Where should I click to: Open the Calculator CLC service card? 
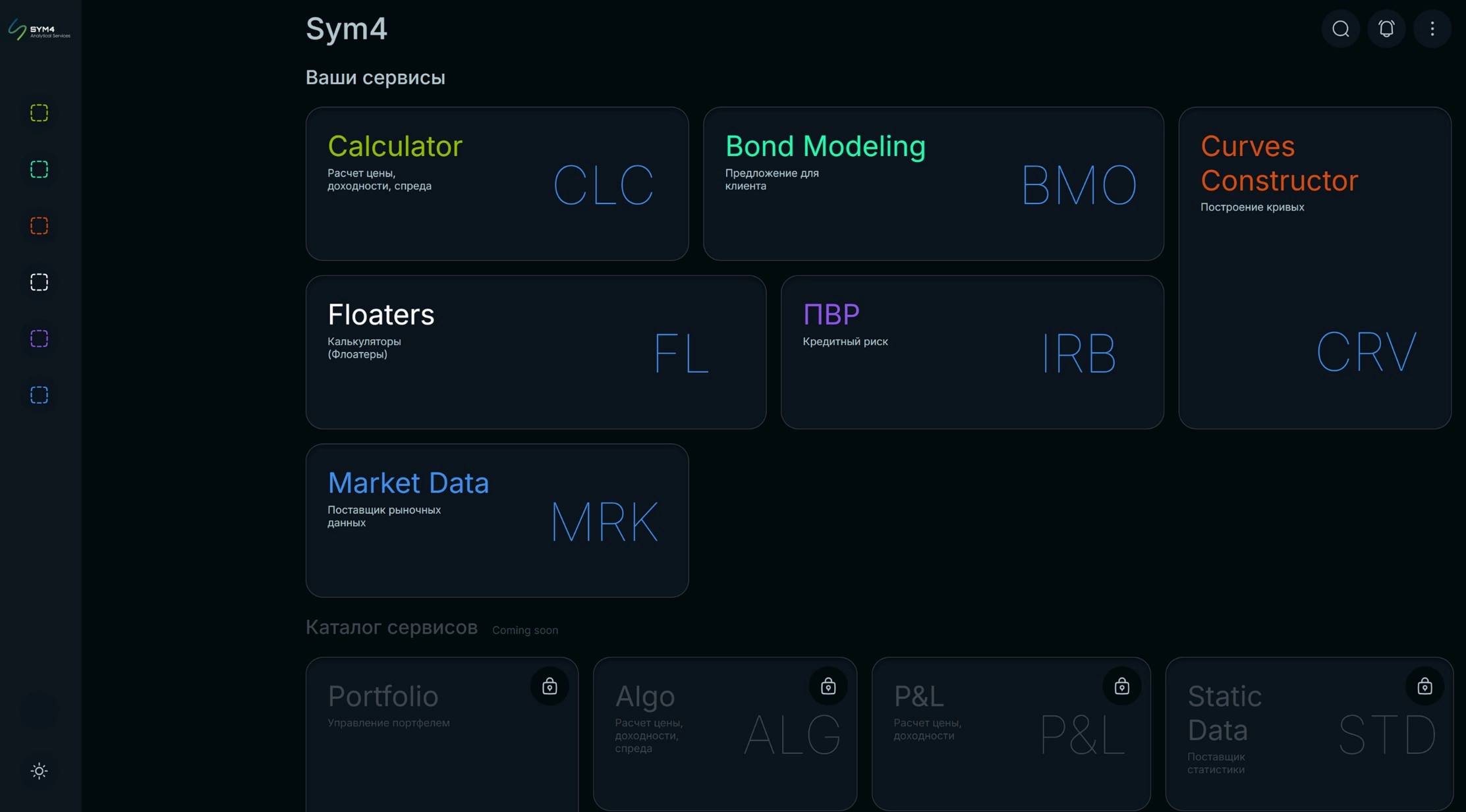click(497, 184)
